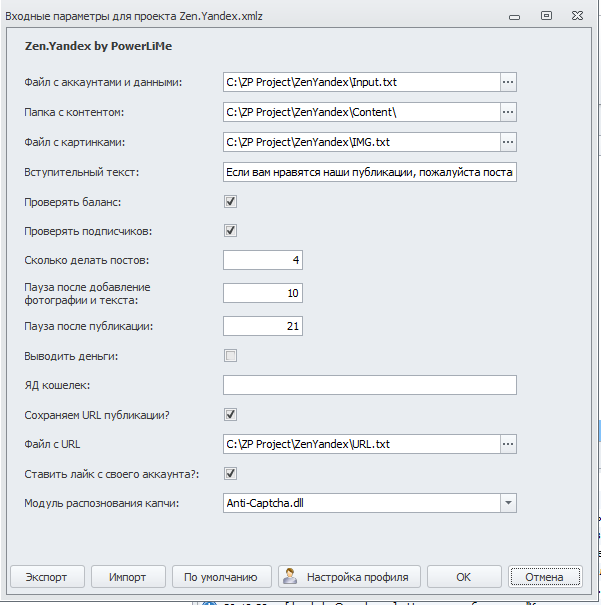Click the Файл с аккаунтами и данными label

(103, 82)
